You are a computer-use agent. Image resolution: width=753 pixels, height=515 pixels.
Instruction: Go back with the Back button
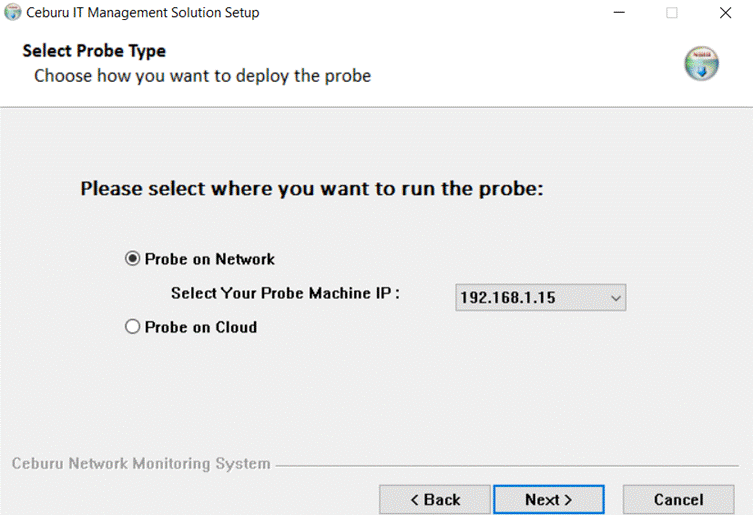[x=435, y=500]
